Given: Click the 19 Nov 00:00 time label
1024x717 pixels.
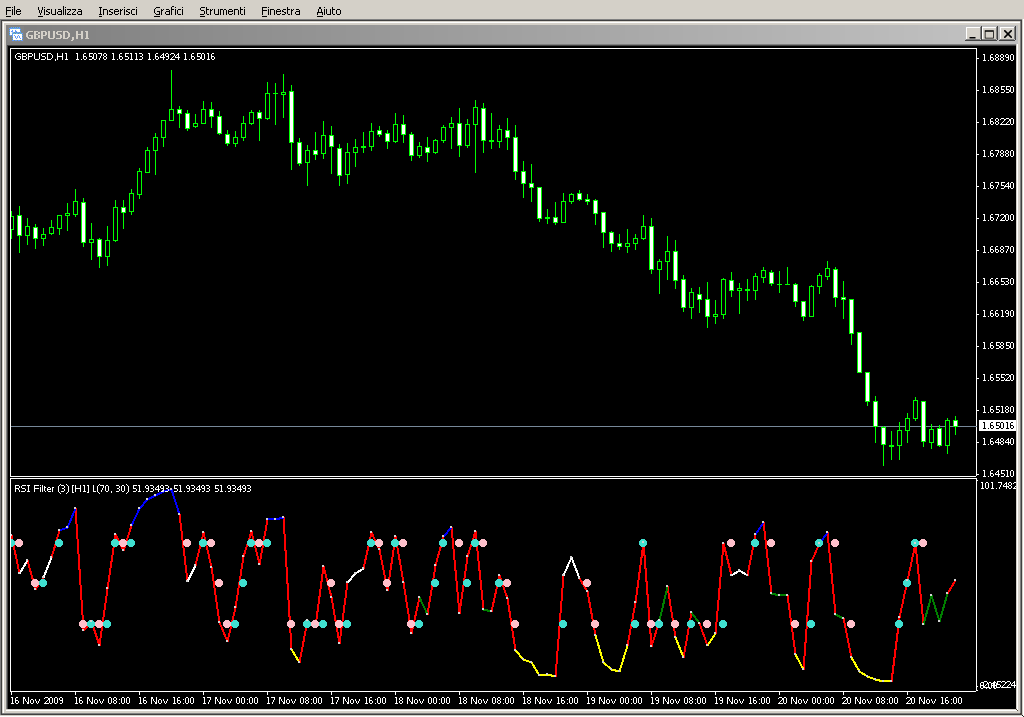Looking at the screenshot, I should pos(614,701).
